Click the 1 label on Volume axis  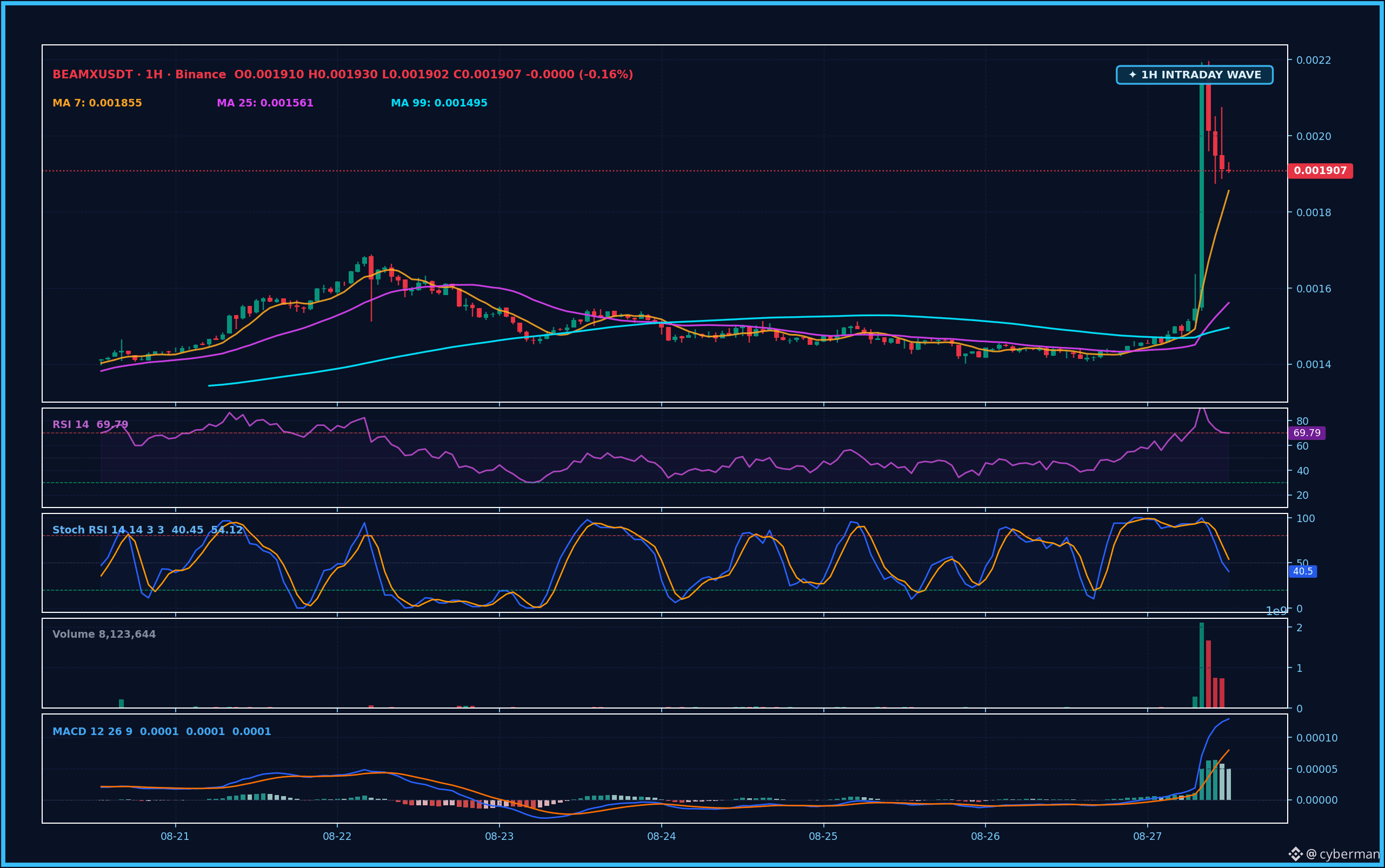(1300, 668)
